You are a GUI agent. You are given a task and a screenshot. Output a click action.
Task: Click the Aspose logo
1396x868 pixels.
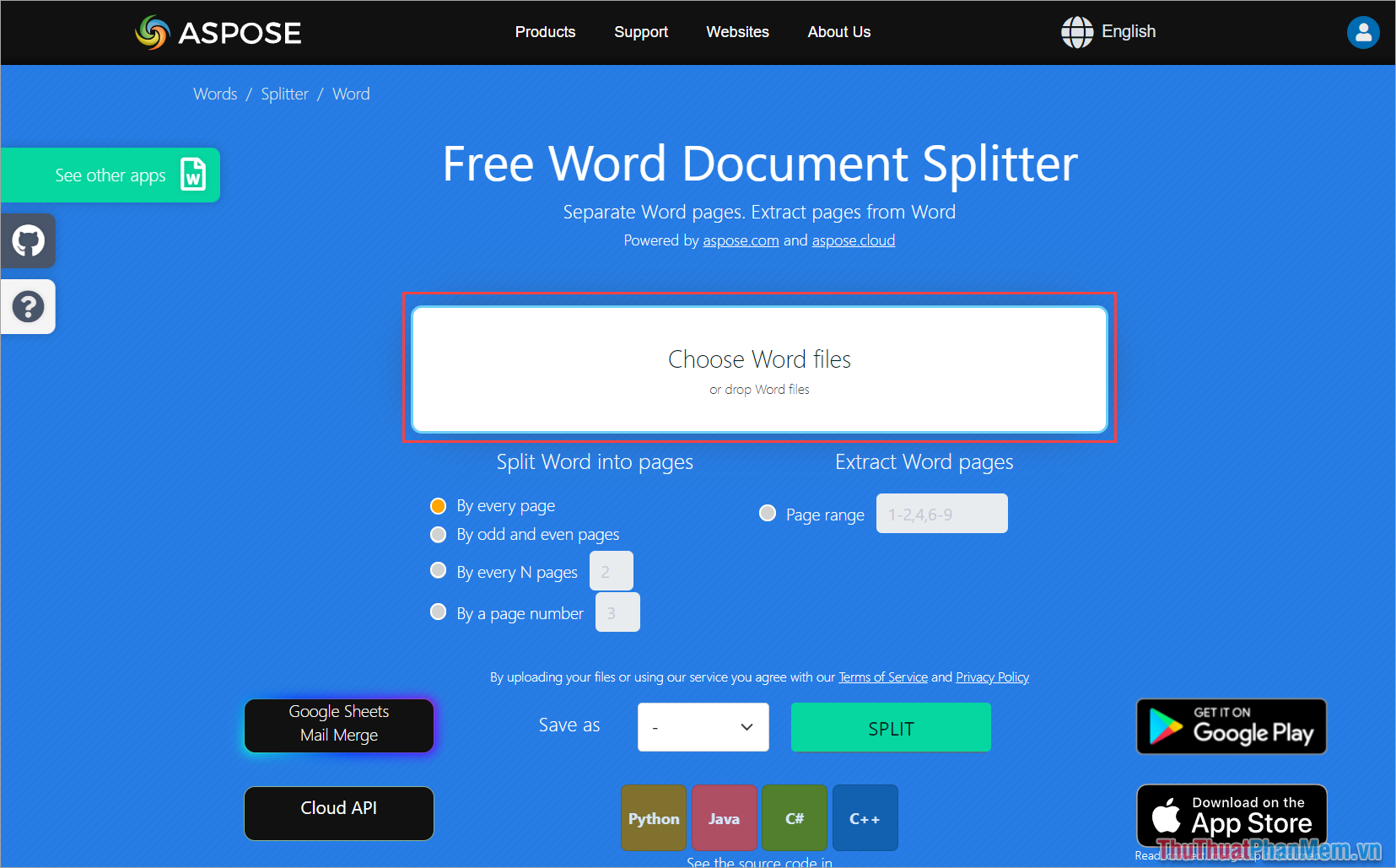(217, 32)
